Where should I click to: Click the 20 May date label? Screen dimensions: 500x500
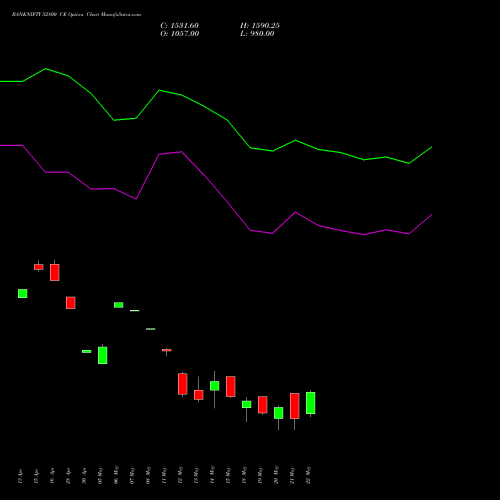(276, 475)
